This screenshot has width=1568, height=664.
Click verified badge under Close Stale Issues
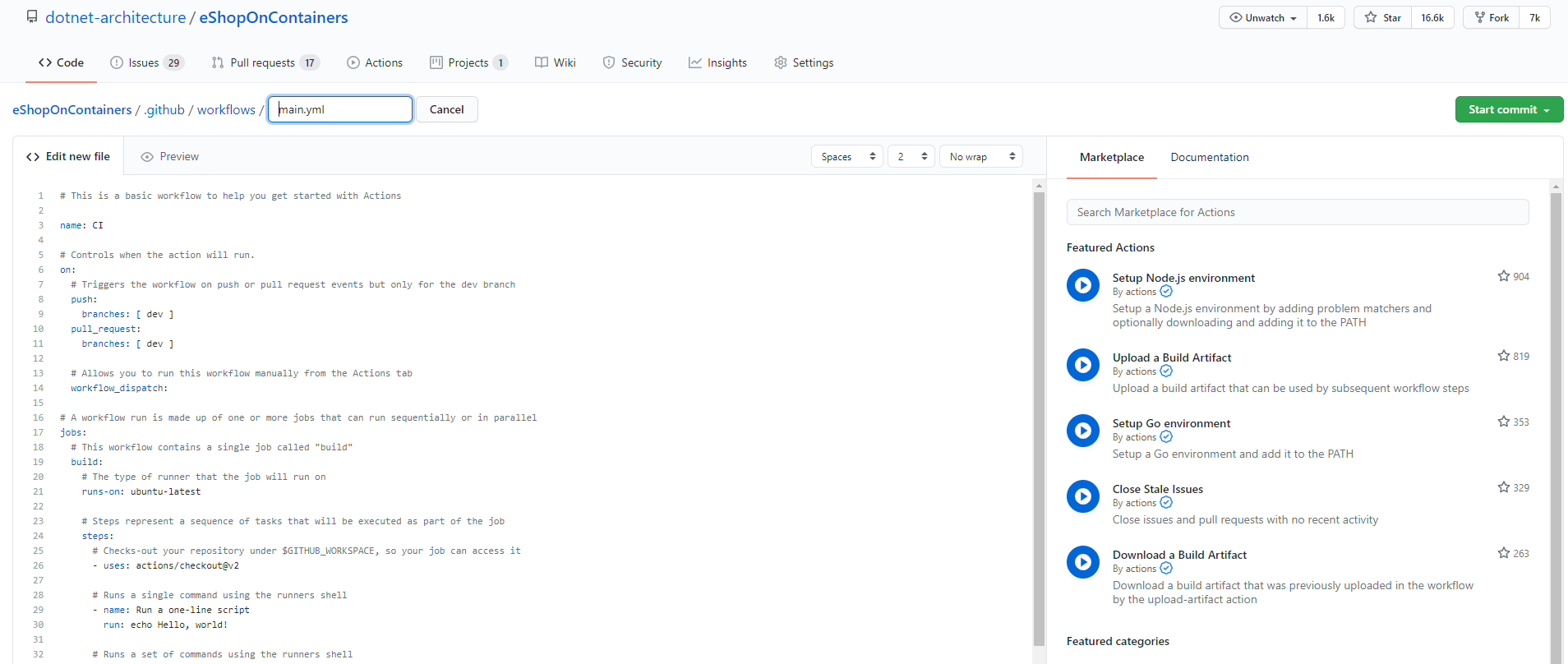[1166, 503]
